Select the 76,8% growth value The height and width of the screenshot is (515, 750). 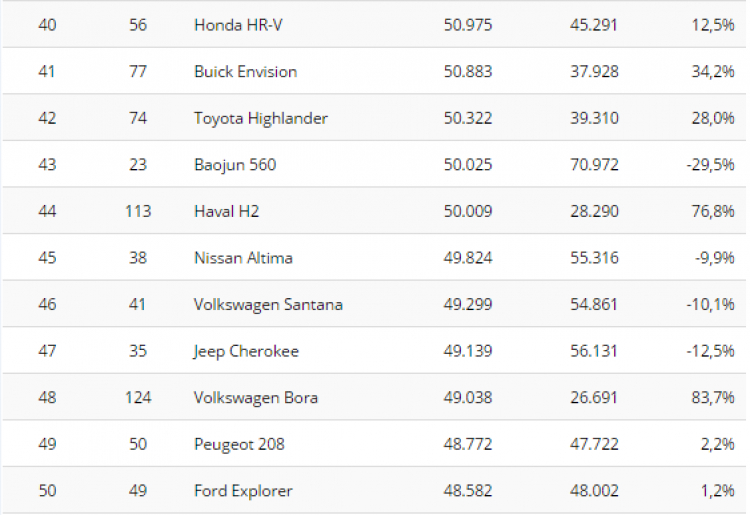point(713,211)
